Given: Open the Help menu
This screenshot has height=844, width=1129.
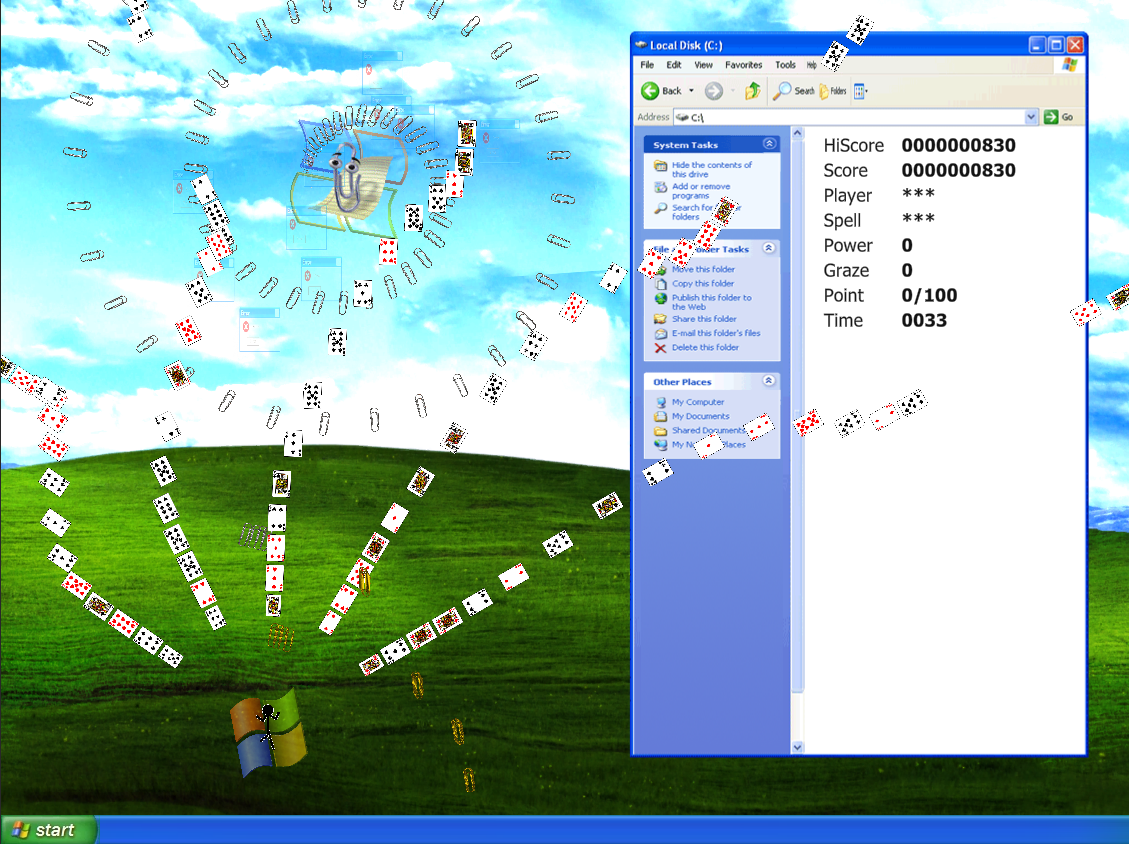Looking at the screenshot, I should pyautogui.click(x=811, y=65).
